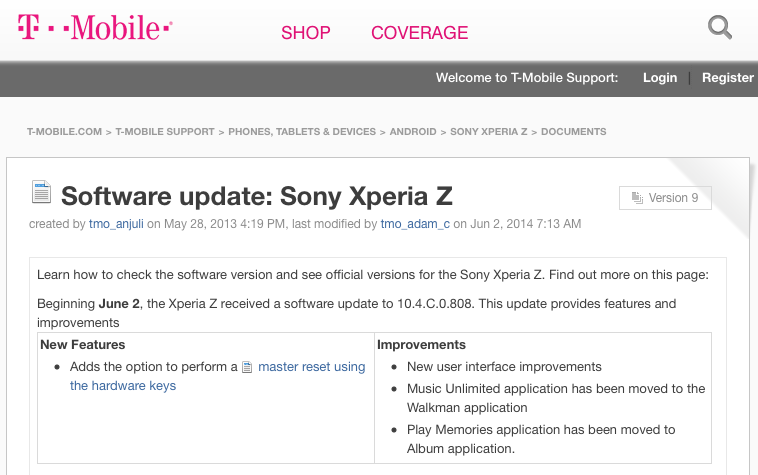The image size is (758, 475).
Task: Click the document icon before master reset link
Action: [x=248, y=367]
